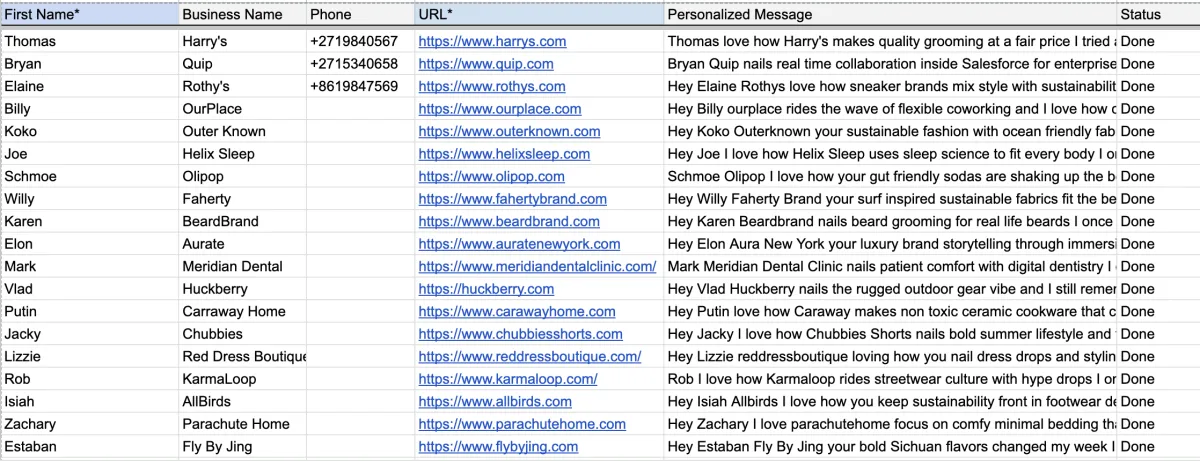
Task: Select the Done status in Estaban's row
Action: [1158, 446]
